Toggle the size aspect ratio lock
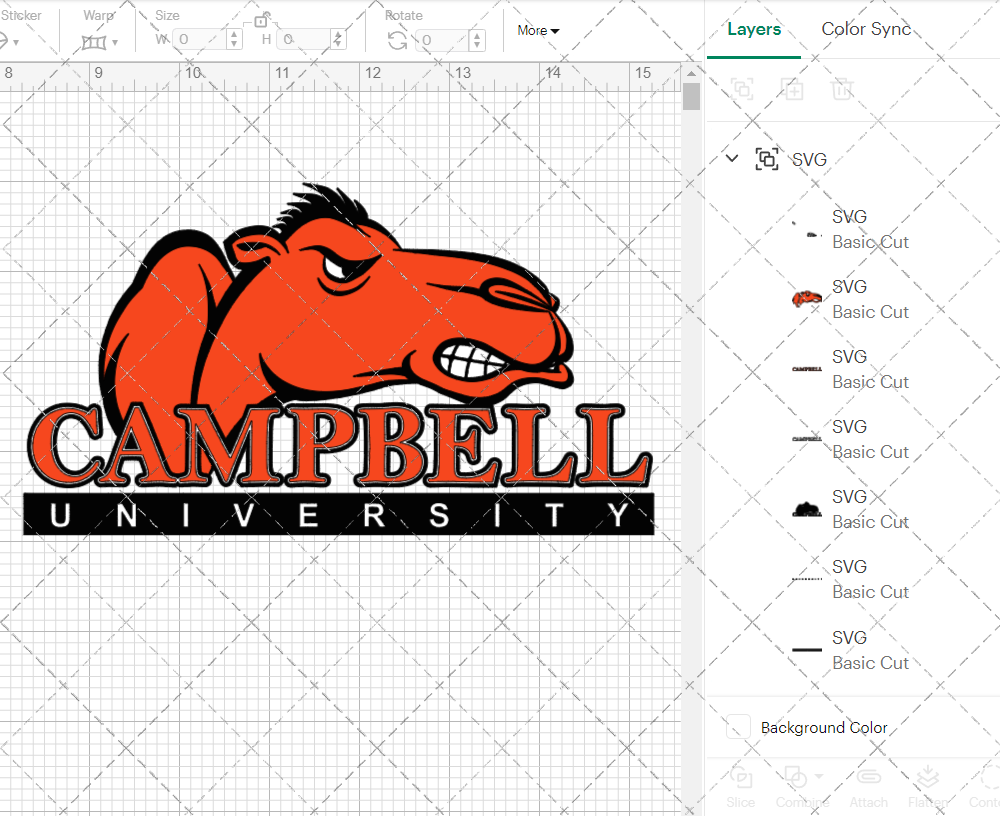This screenshot has width=1000, height=816. point(259,20)
